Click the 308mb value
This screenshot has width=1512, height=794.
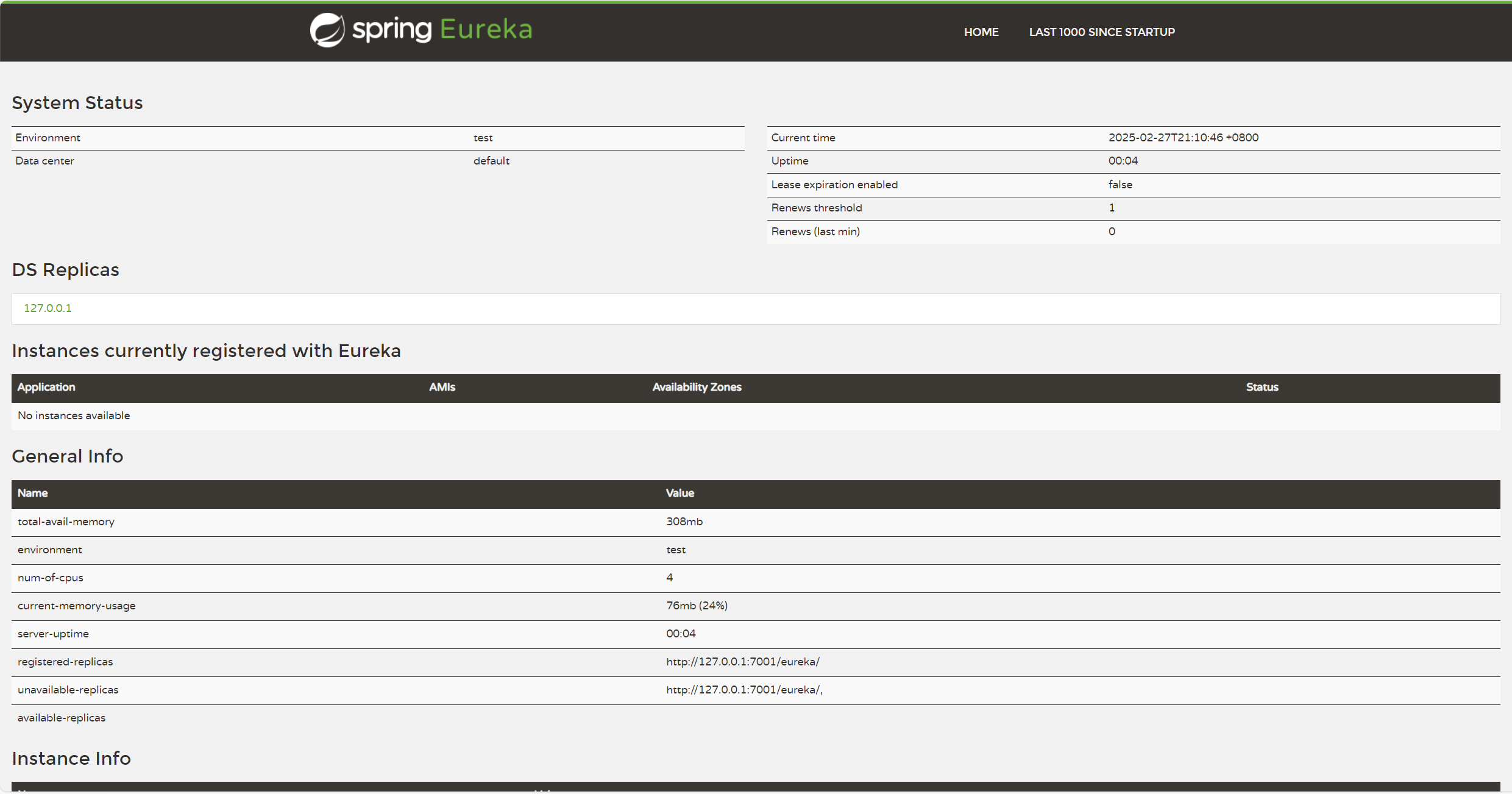coord(684,522)
